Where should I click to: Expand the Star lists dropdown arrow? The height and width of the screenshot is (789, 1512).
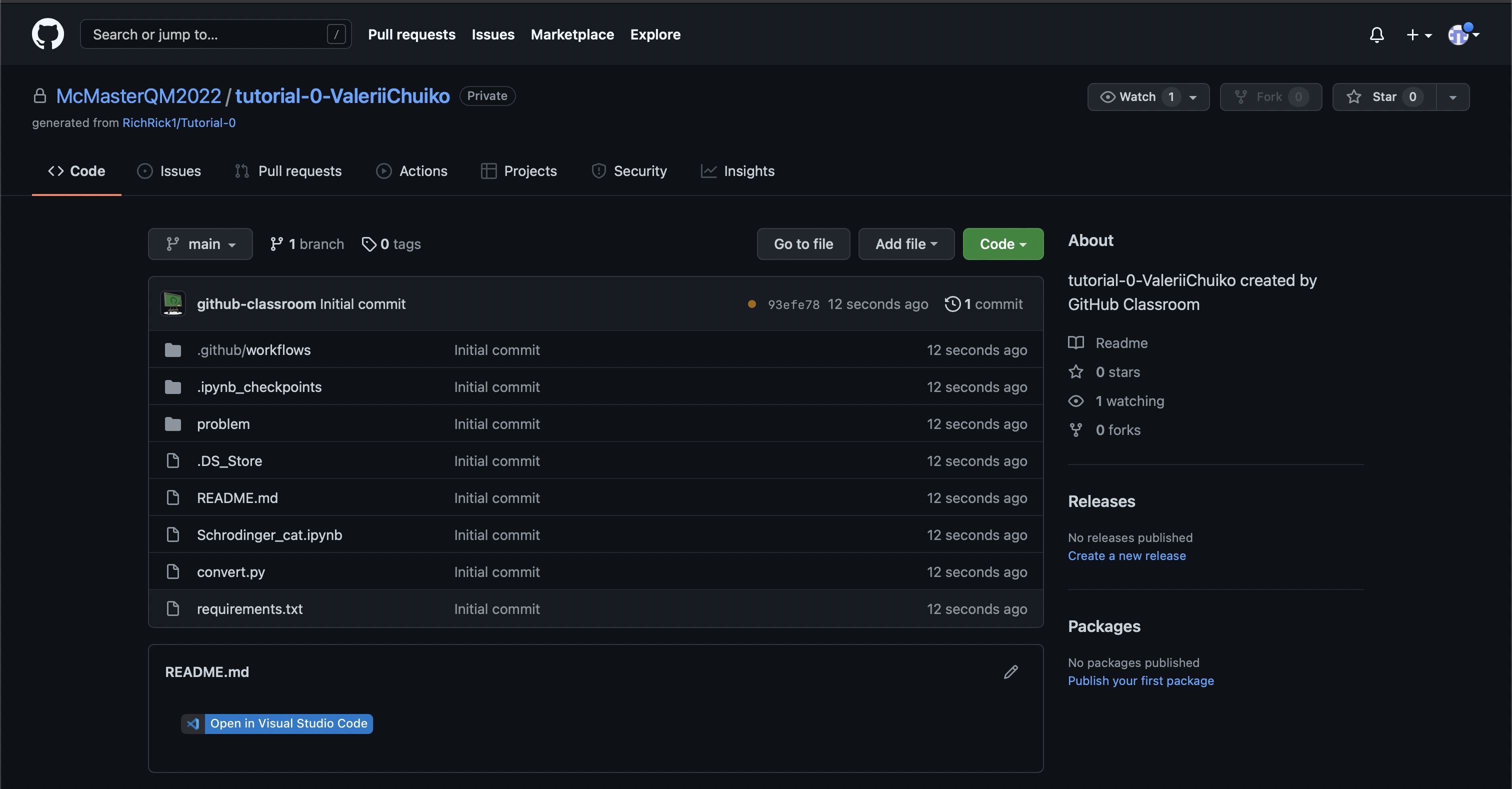(1452, 97)
